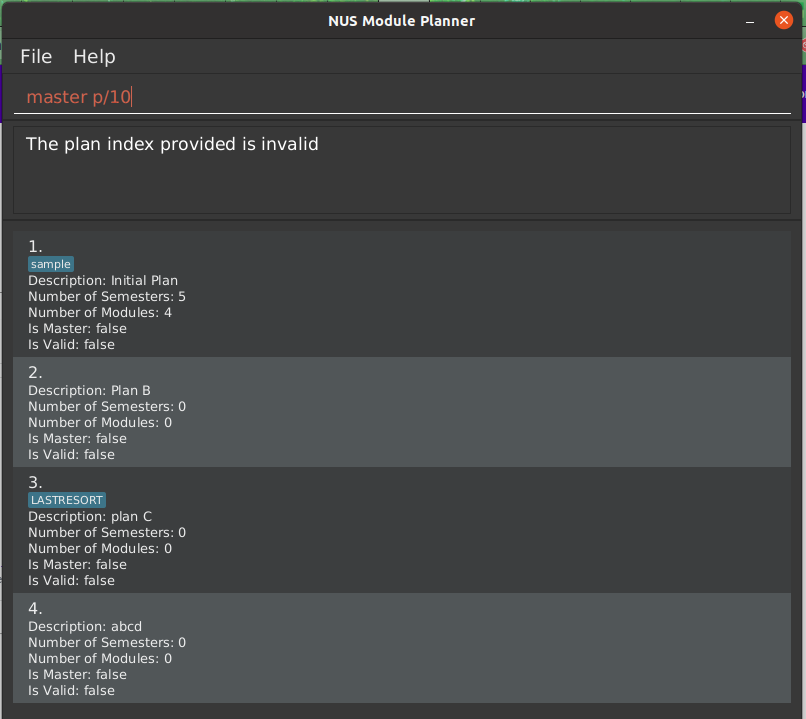
Task: Click 'Number of Semesters: 0' in plan 3
Action: (107, 532)
